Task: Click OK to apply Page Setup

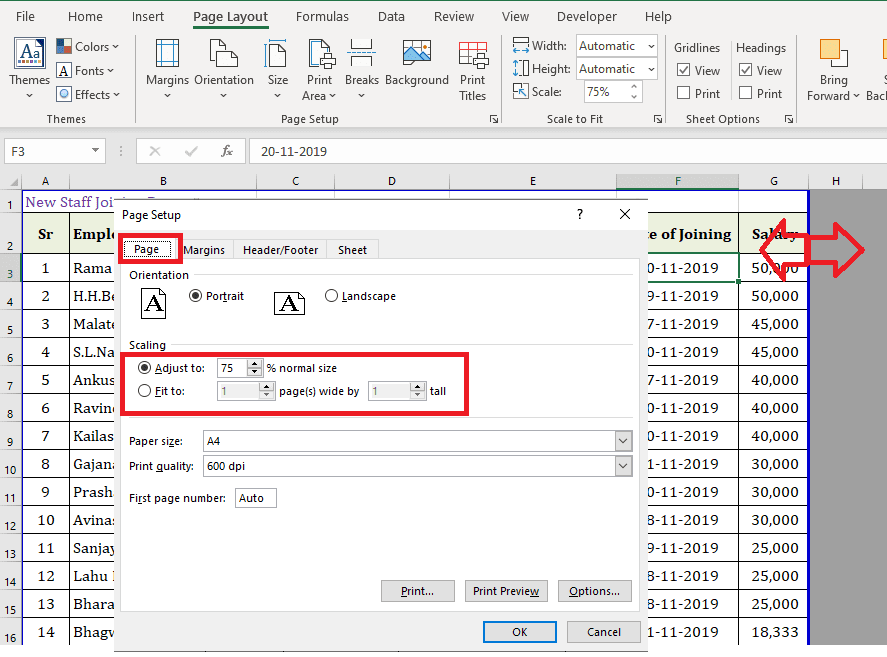Action: point(519,632)
